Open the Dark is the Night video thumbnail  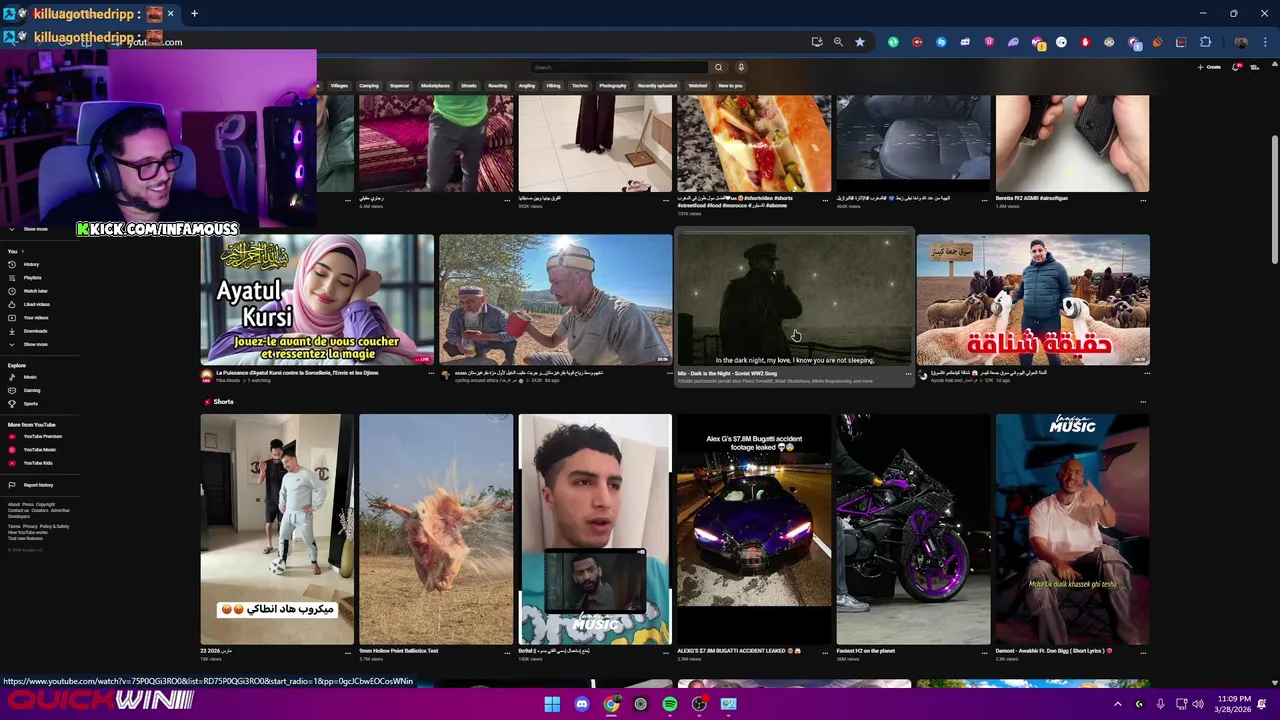[795, 300]
